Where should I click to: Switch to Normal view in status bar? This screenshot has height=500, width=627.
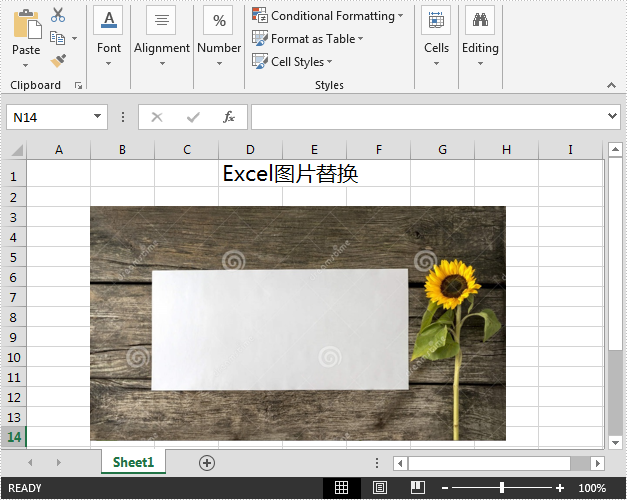click(x=341, y=488)
